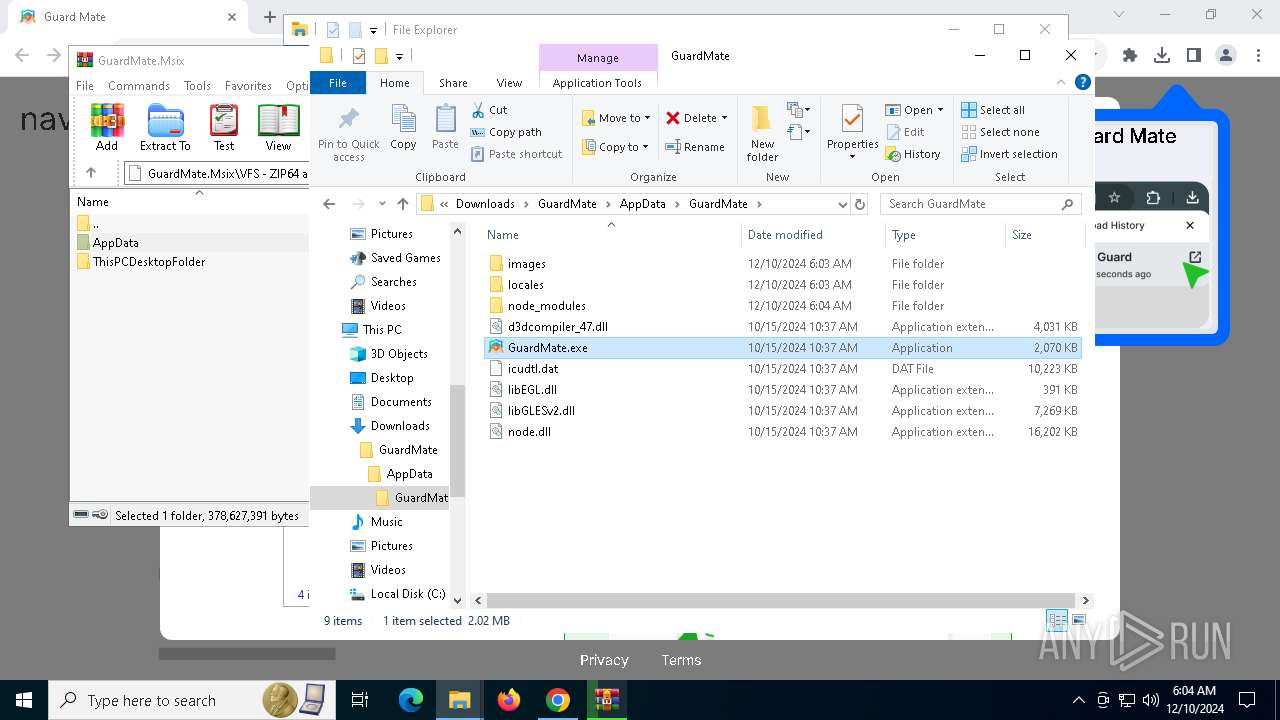Open Quick Access Toolbar customize dropdown

coord(399,56)
